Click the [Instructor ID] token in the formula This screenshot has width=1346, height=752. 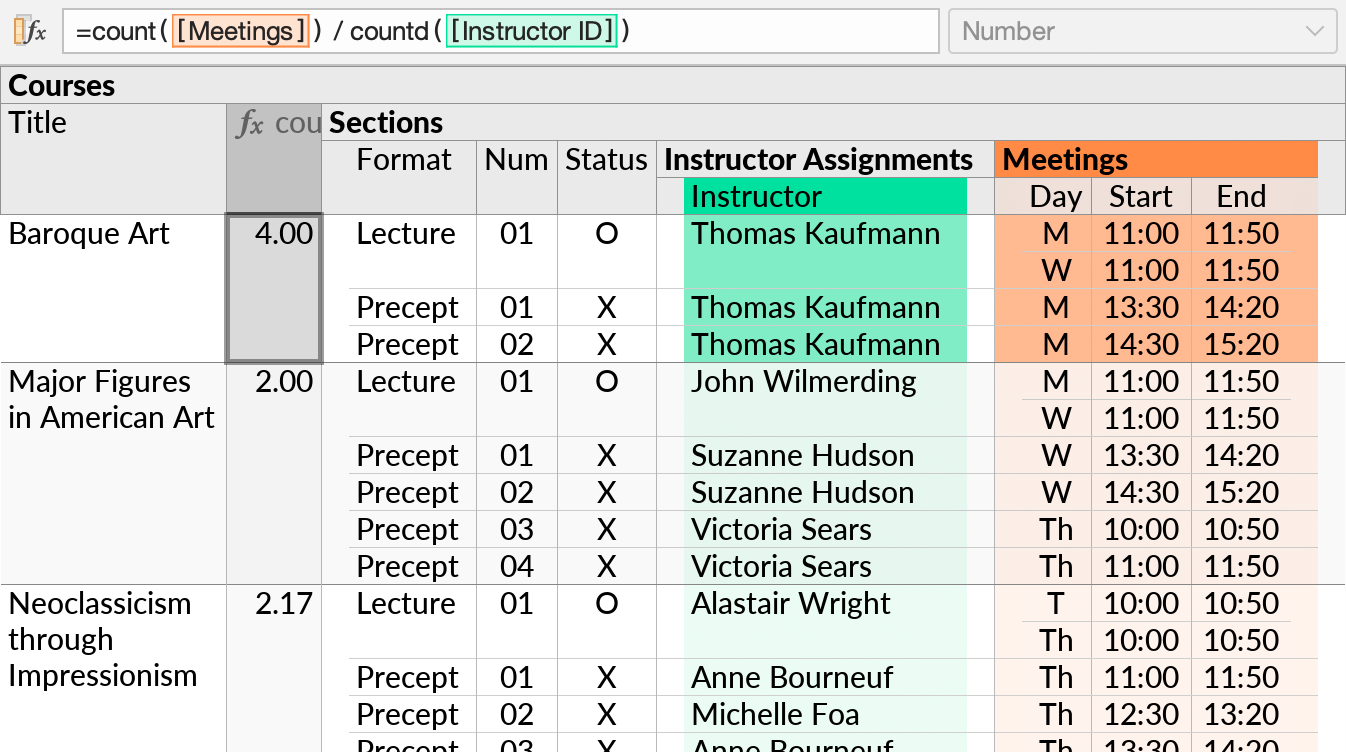[531, 31]
